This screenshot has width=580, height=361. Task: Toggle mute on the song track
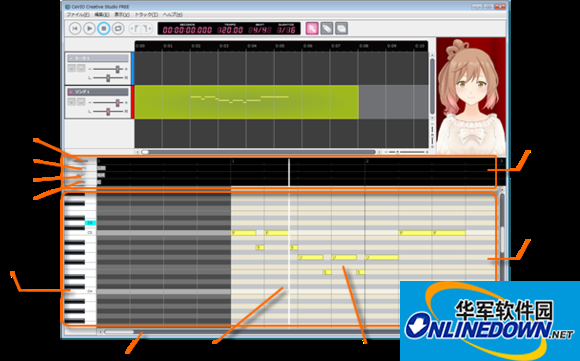(72, 102)
